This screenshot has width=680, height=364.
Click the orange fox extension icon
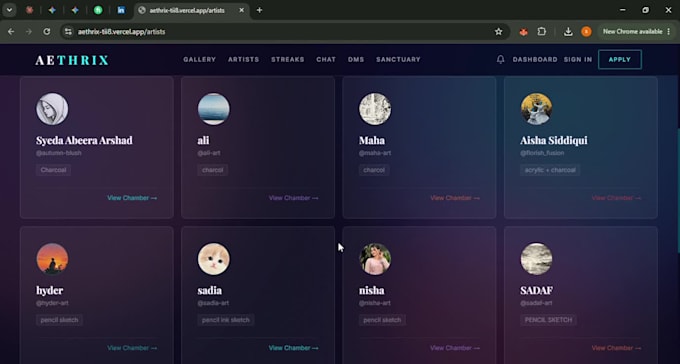click(523, 32)
